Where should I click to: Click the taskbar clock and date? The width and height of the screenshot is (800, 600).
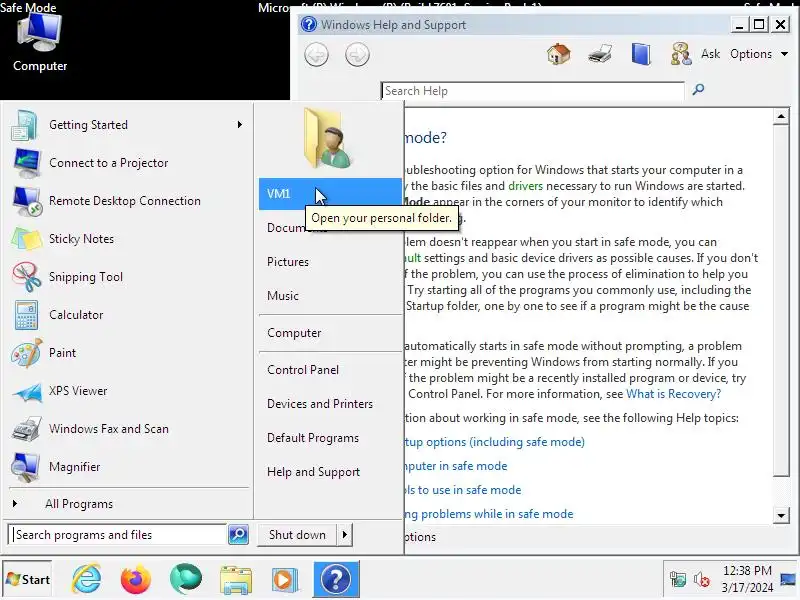[747, 579]
